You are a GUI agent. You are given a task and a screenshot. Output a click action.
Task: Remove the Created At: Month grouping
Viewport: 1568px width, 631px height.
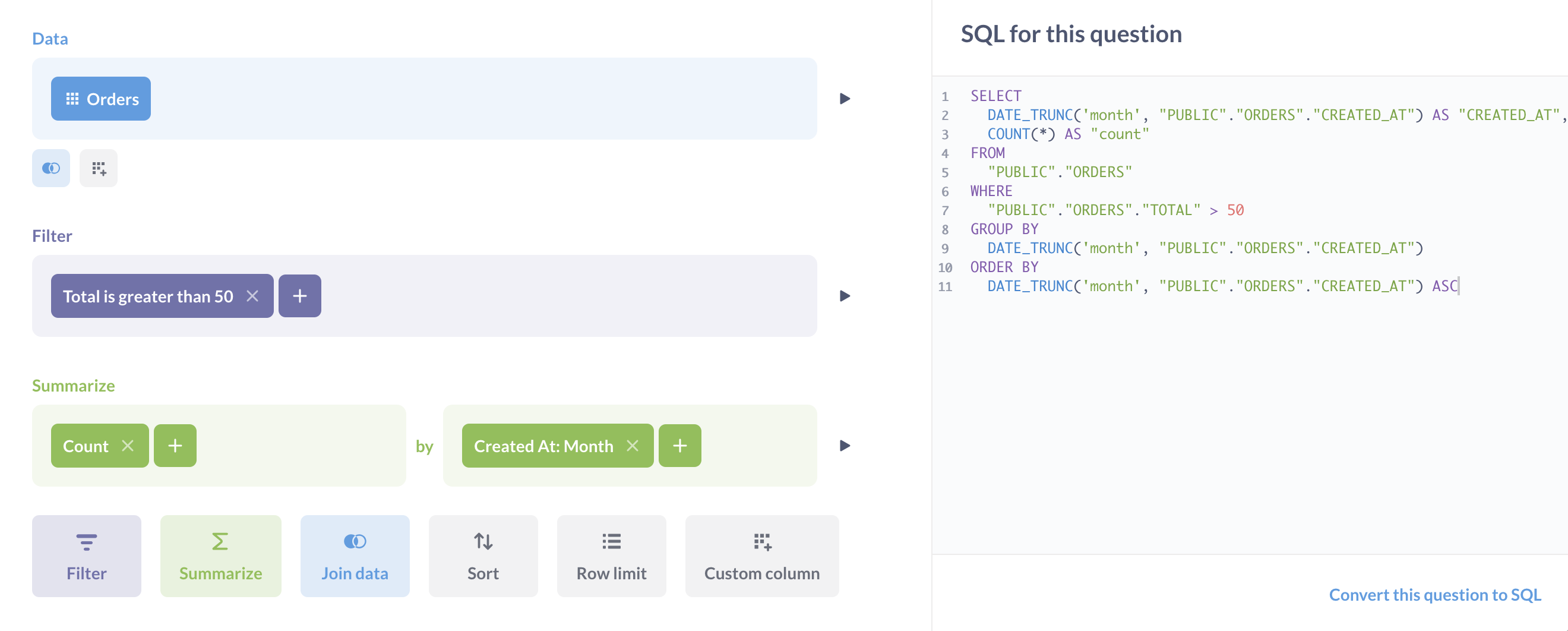[x=633, y=445]
